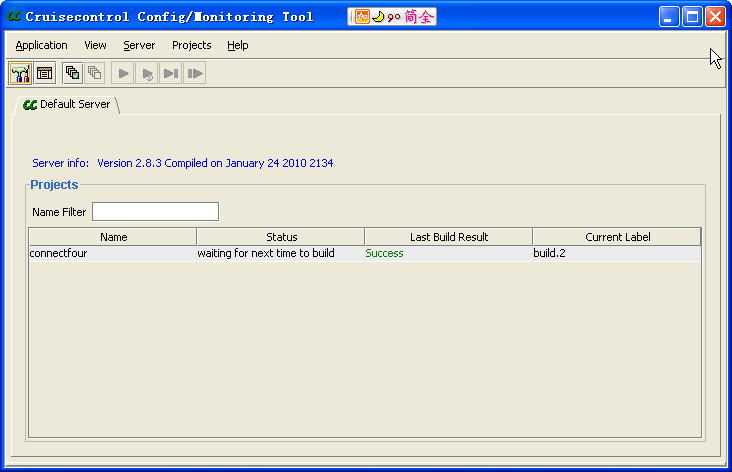Click the yellow moon IME icon
Viewport: 732px width, 472px height.
pos(378,17)
